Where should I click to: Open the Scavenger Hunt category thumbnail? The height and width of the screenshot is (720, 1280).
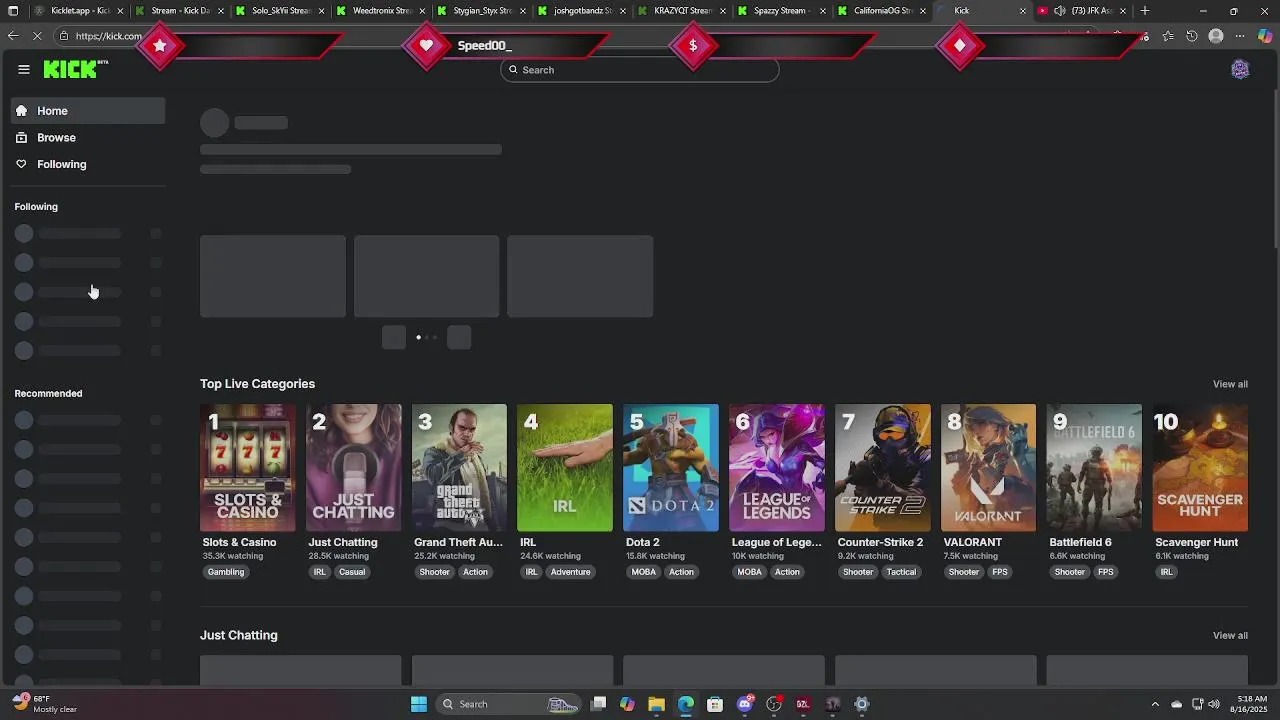point(1200,468)
